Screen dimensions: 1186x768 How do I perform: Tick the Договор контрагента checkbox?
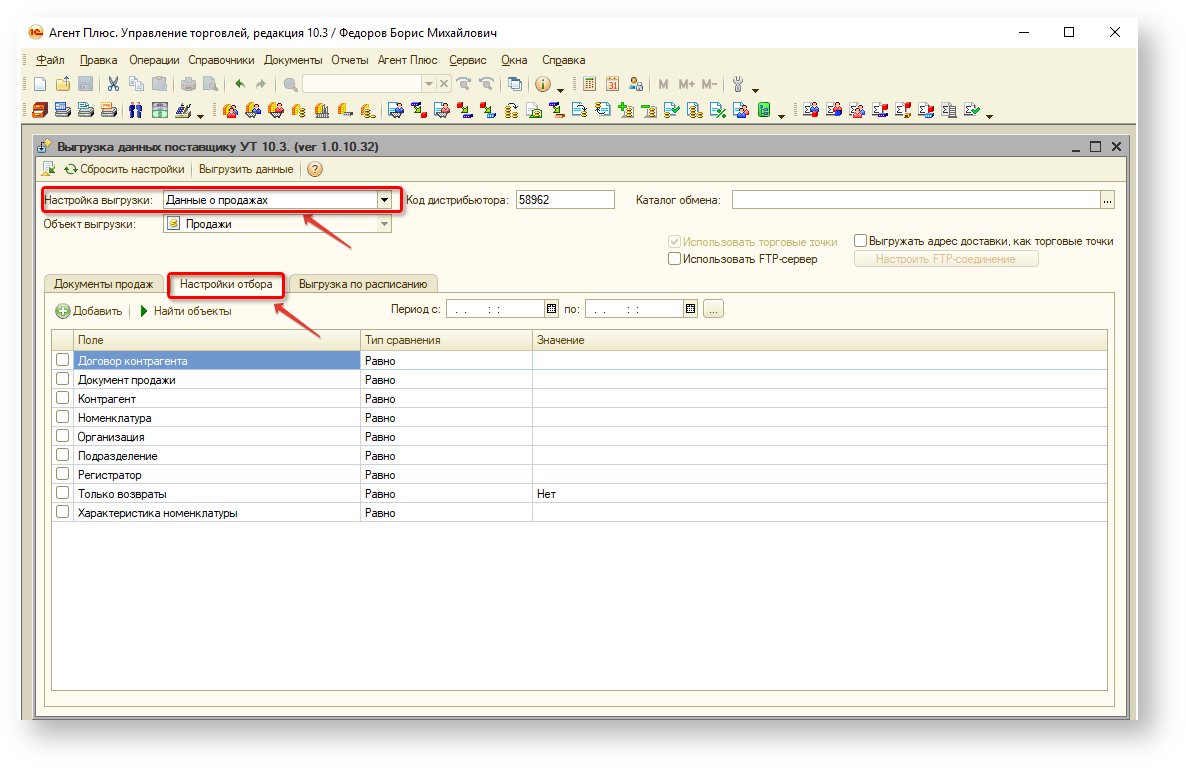pyautogui.click(x=63, y=360)
